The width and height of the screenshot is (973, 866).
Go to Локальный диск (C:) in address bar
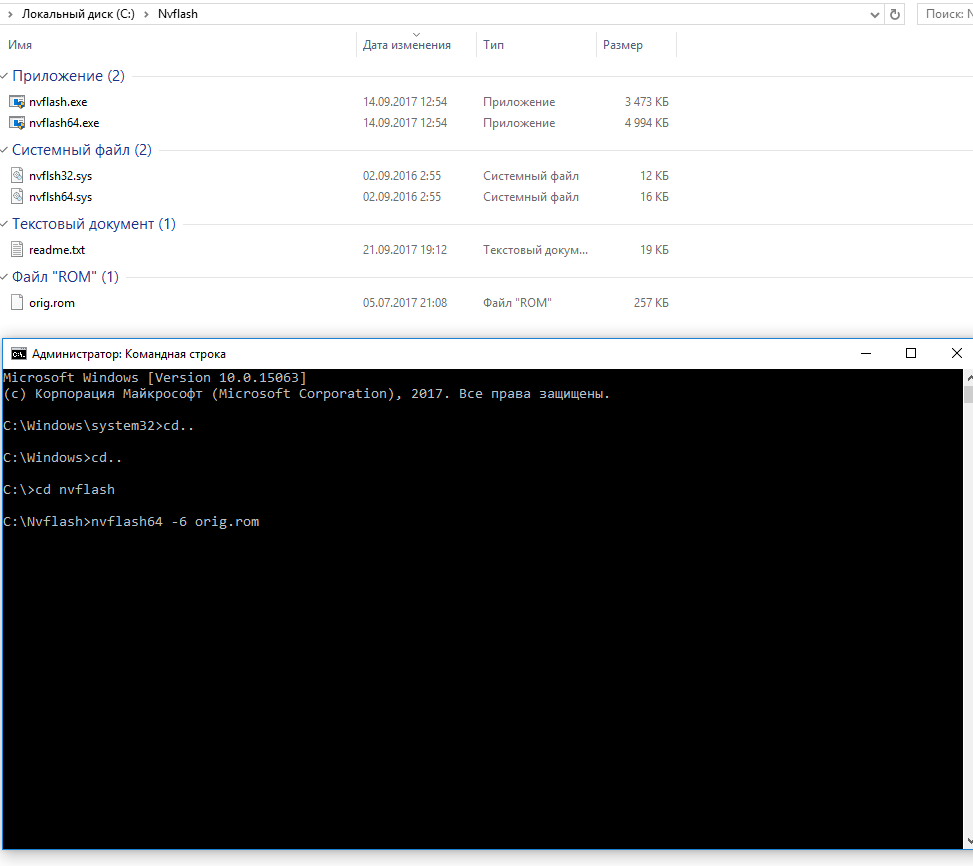pyautogui.click(x=78, y=14)
